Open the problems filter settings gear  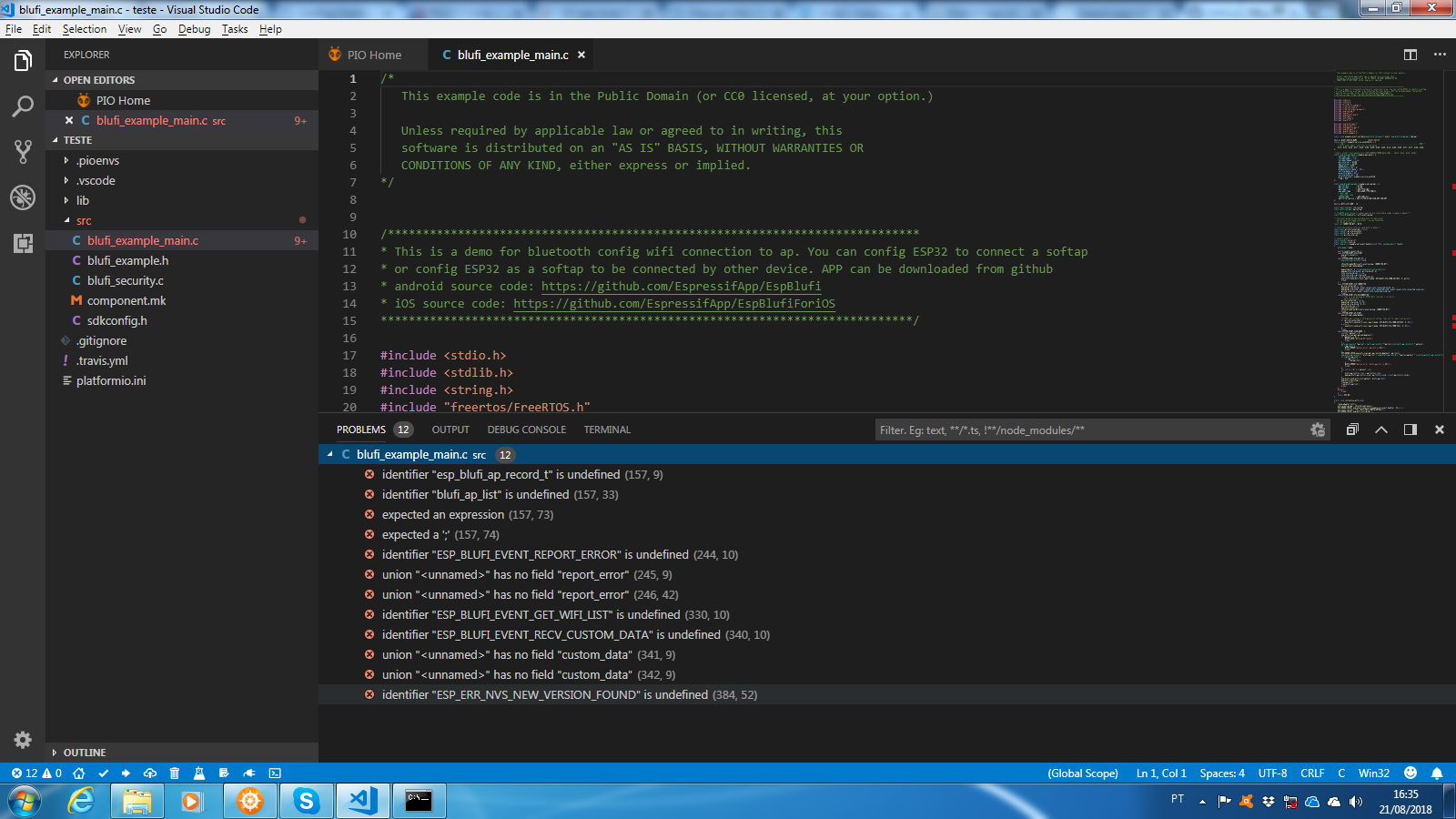point(1318,430)
